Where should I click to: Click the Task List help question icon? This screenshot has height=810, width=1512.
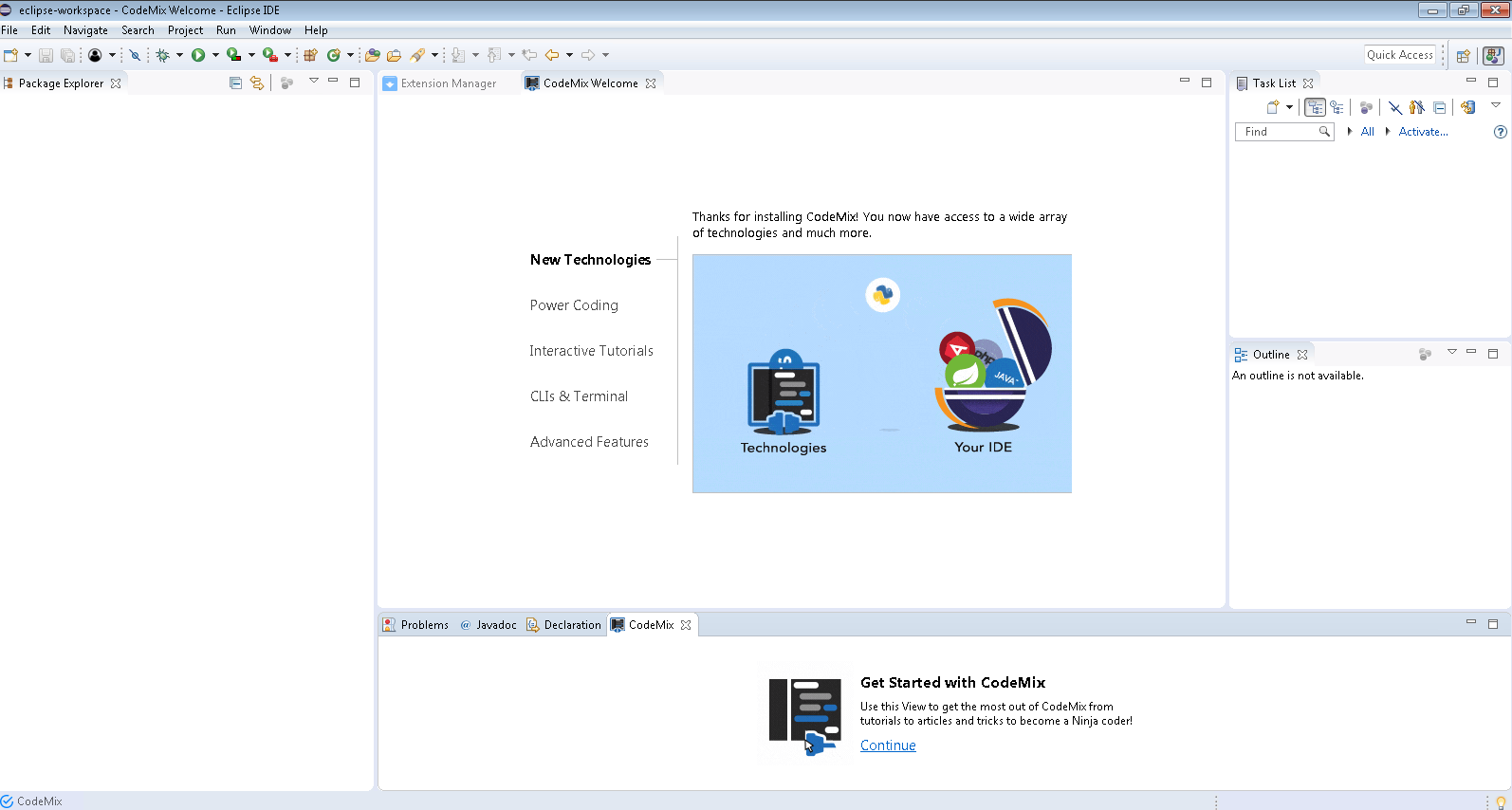click(1500, 132)
